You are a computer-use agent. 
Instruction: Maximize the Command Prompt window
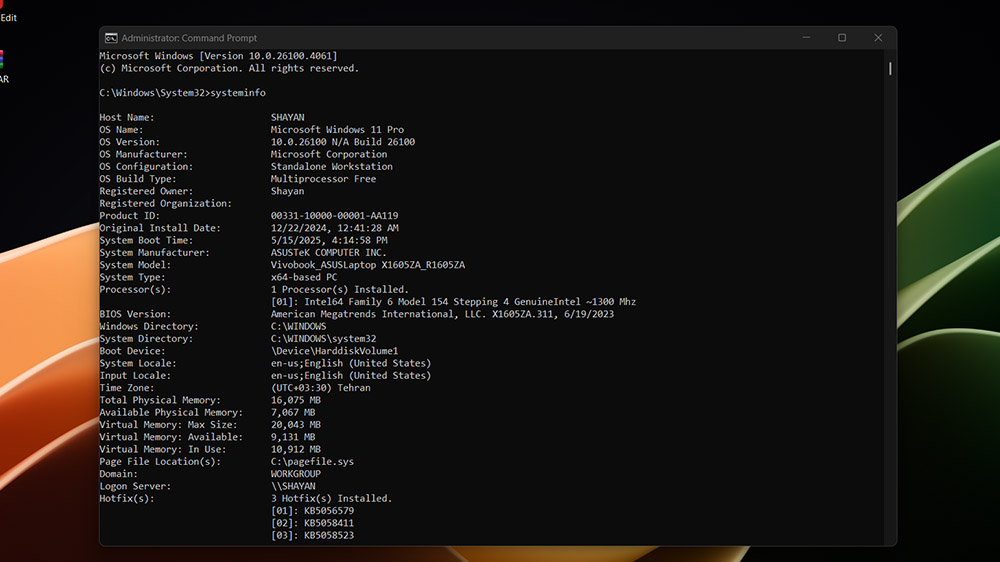click(842, 38)
